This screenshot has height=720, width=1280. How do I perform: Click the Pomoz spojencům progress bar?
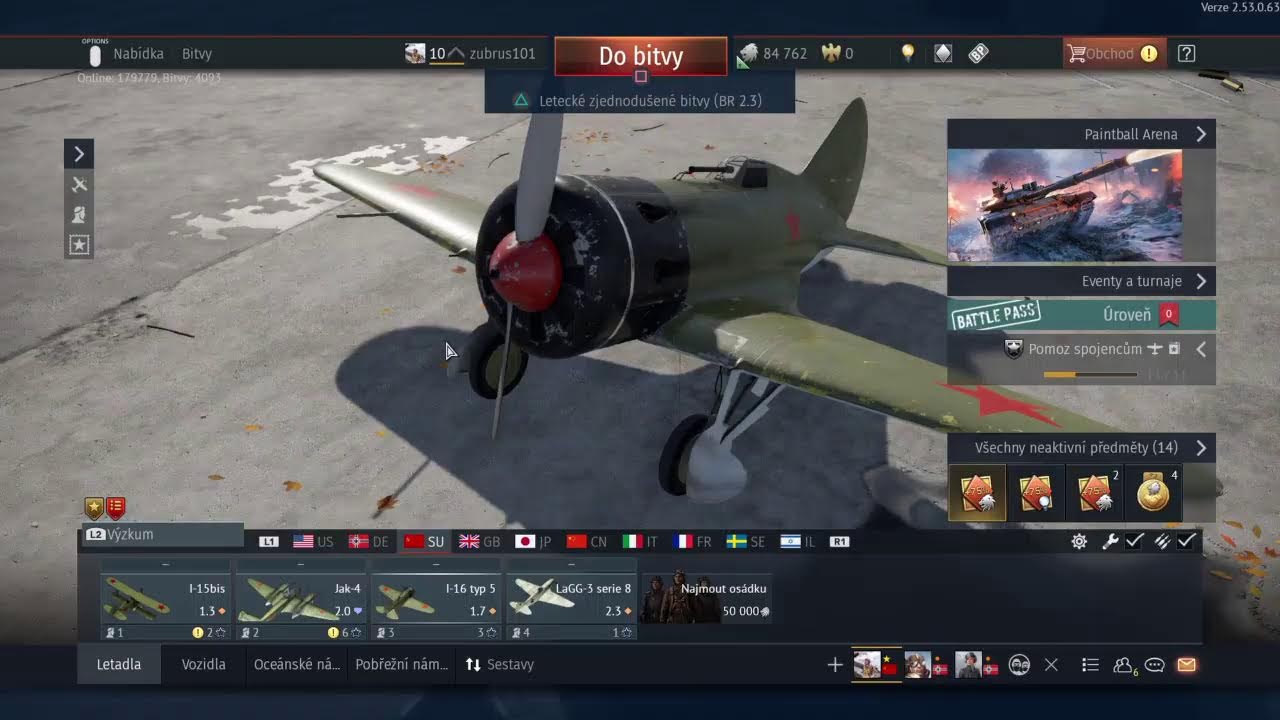1090,375
